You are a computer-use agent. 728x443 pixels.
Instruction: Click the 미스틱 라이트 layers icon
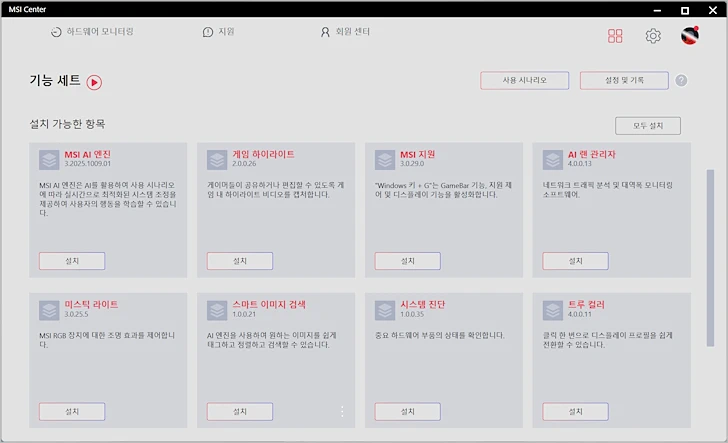(x=49, y=311)
